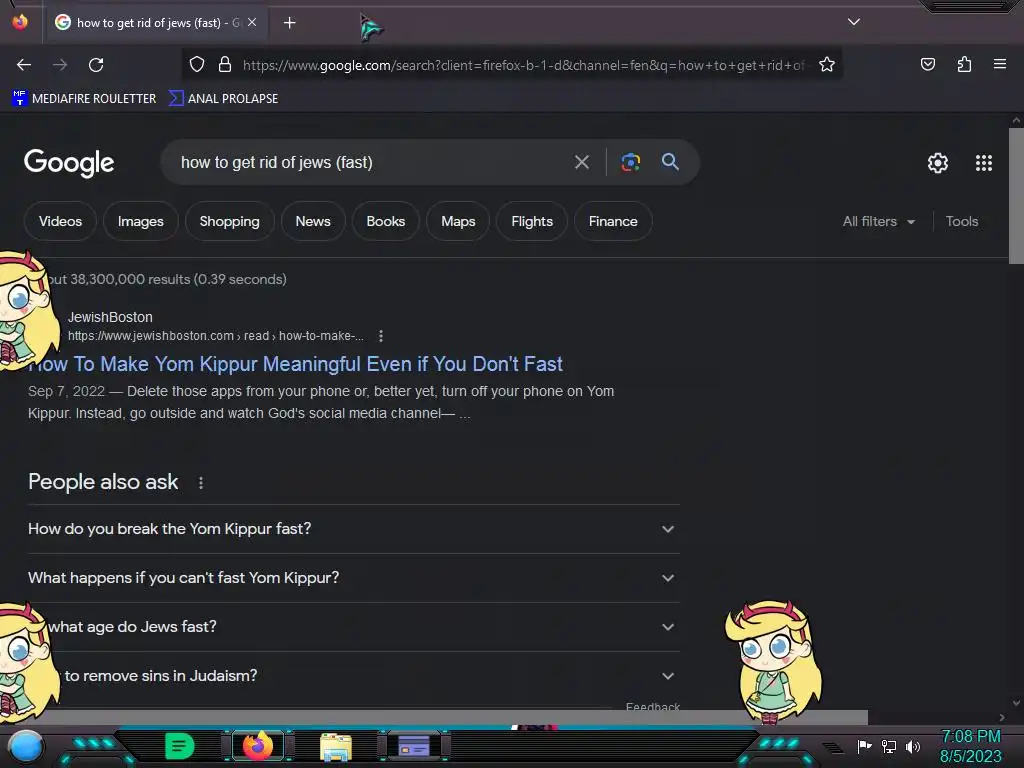The height and width of the screenshot is (768, 1024).
Task: Open the tracking protection shield panel
Action: click(197, 65)
